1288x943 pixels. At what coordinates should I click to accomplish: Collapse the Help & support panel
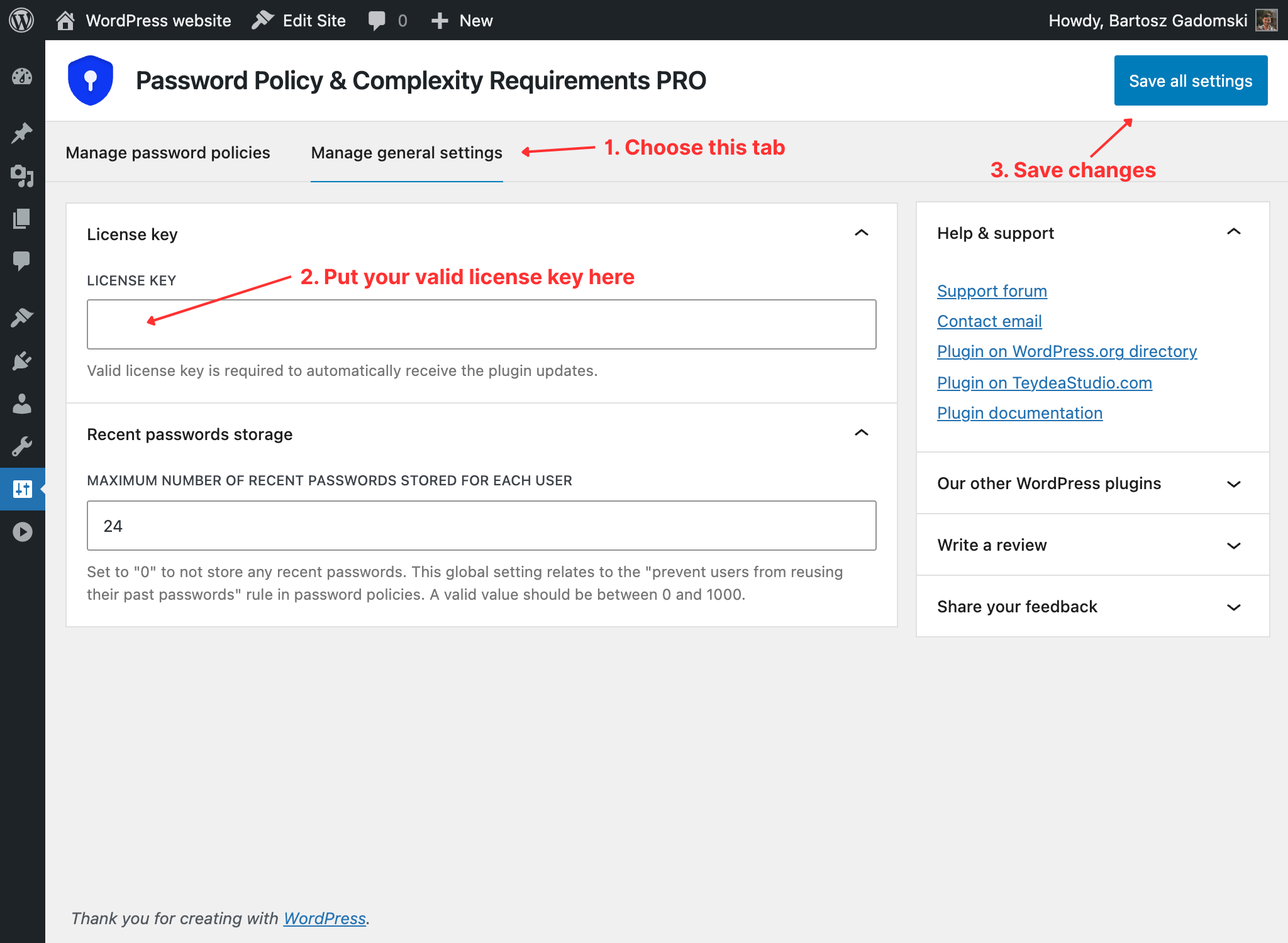[x=1234, y=232]
